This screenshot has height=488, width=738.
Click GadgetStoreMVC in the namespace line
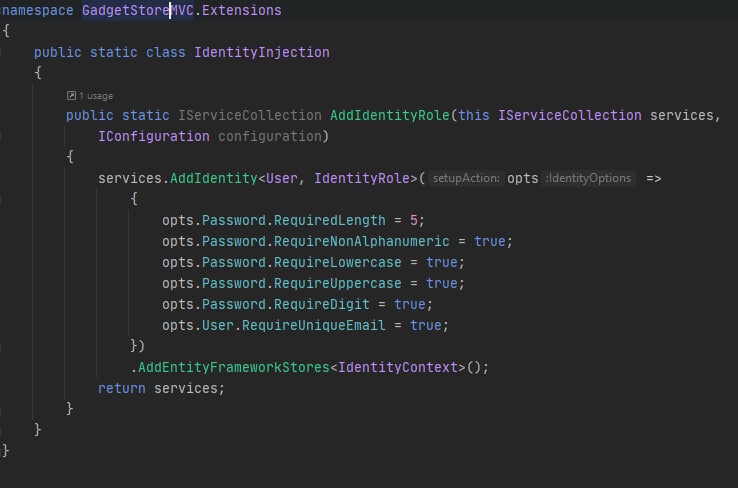coord(138,10)
